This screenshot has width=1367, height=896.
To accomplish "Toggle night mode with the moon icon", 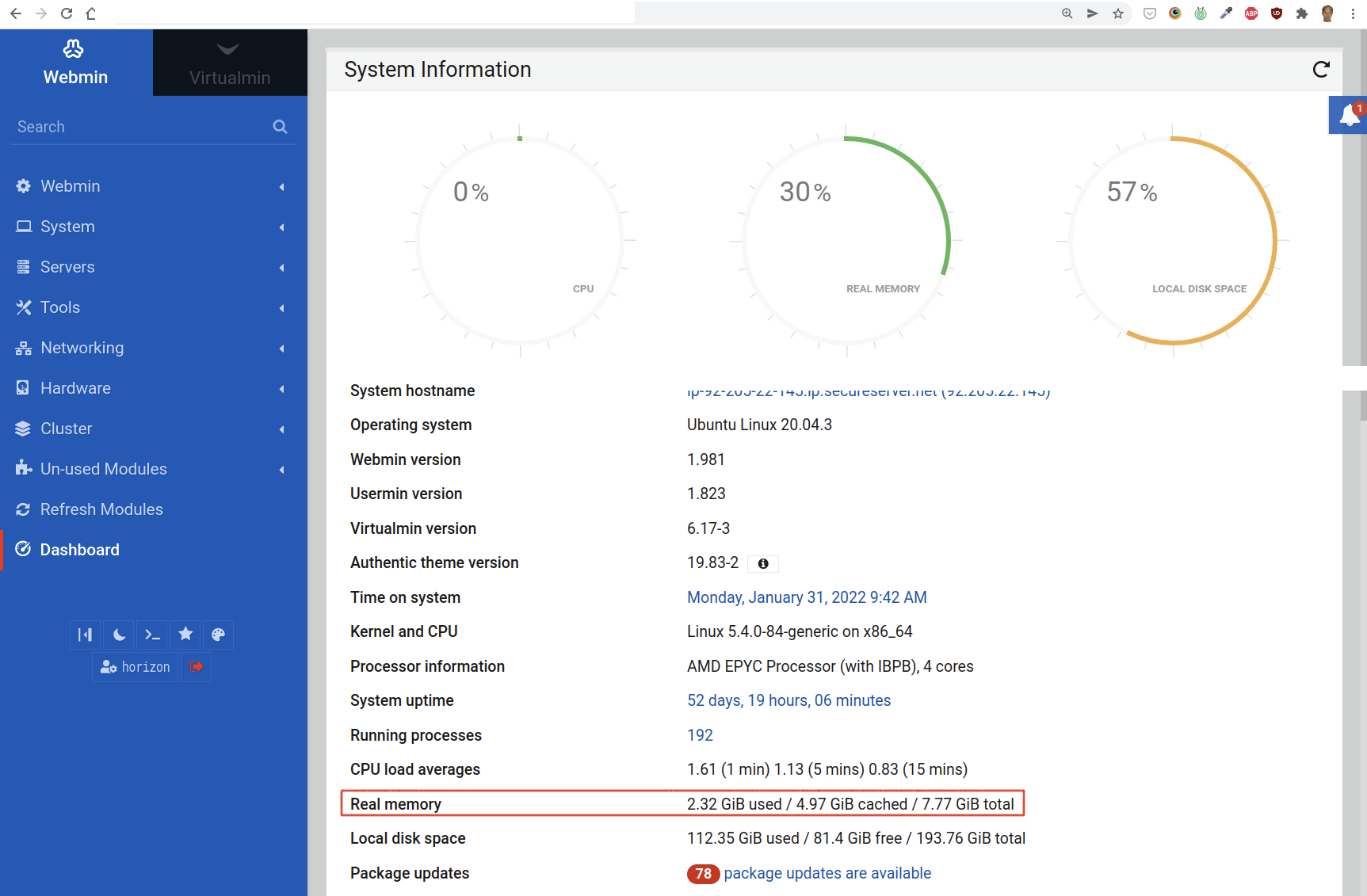I will point(119,635).
